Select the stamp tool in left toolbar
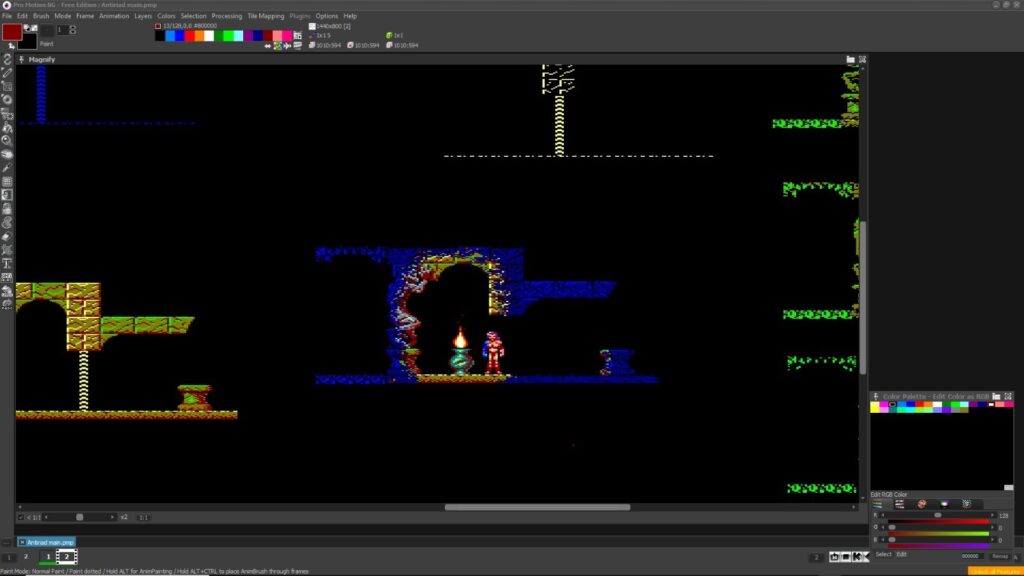This screenshot has width=1024, height=576. tap(7, 208)
